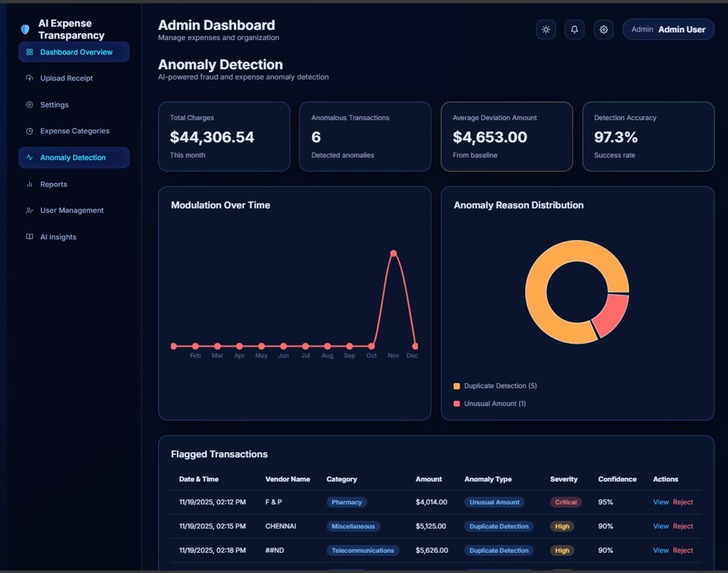This screenshot has height=573, width=728.
Task: Reject the CHENNAI transaction
Action: tap(682, 526)
